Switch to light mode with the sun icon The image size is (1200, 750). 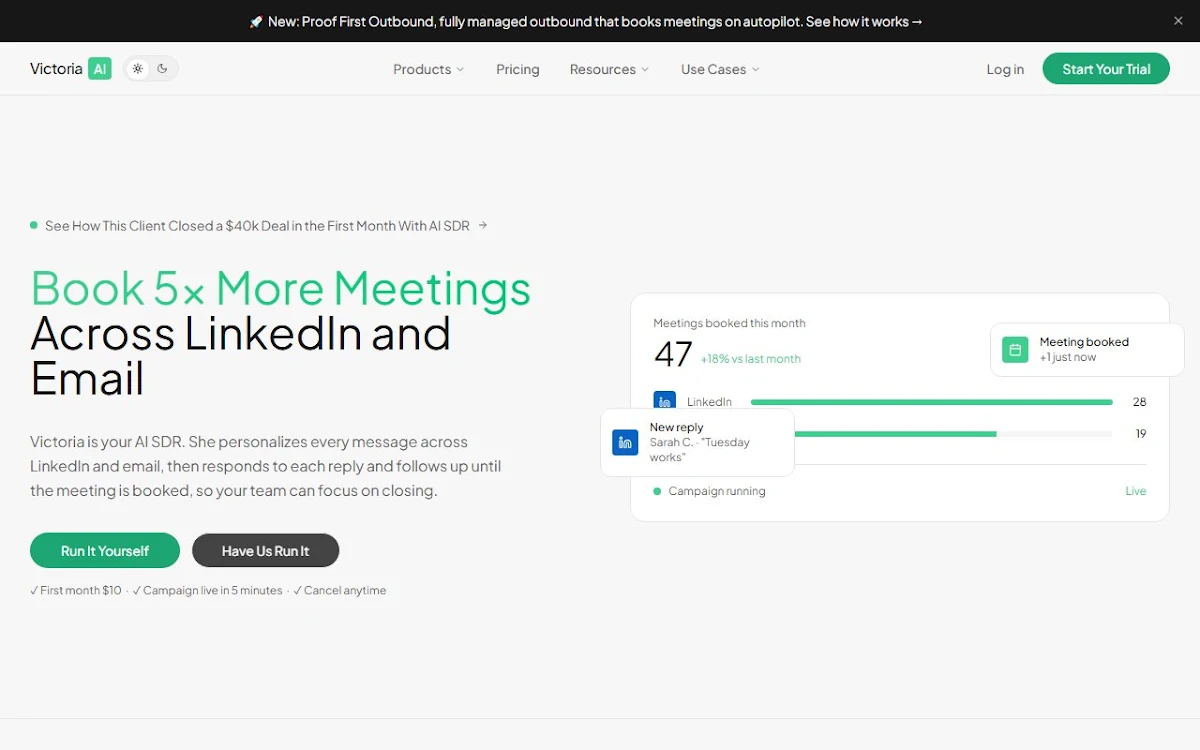[x=138, y=69]
